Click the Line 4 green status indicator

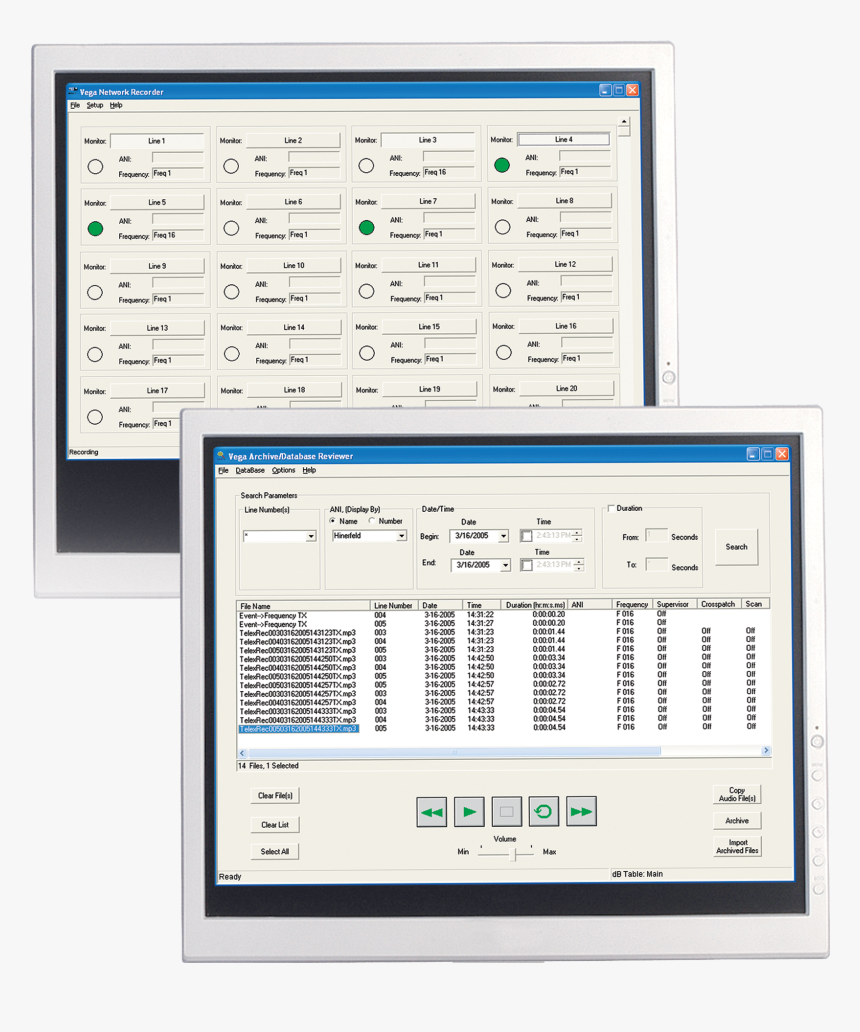point(502,165)
